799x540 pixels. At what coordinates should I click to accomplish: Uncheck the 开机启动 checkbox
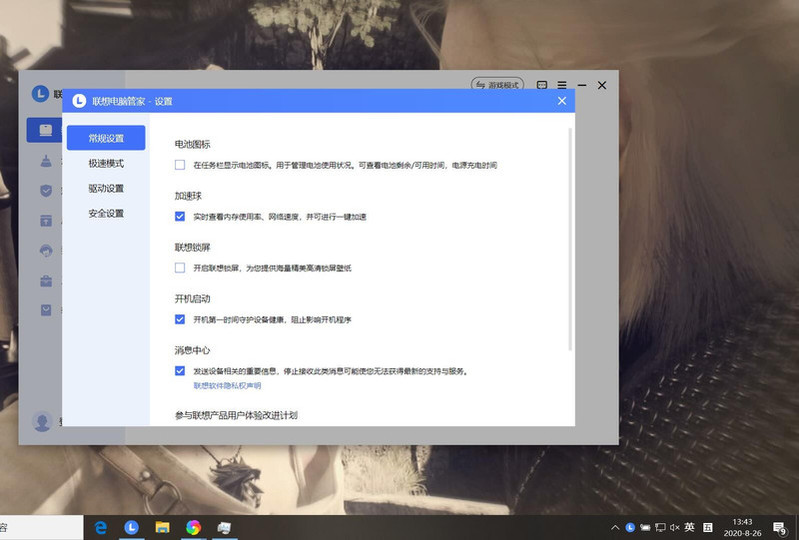click(180, 319)
